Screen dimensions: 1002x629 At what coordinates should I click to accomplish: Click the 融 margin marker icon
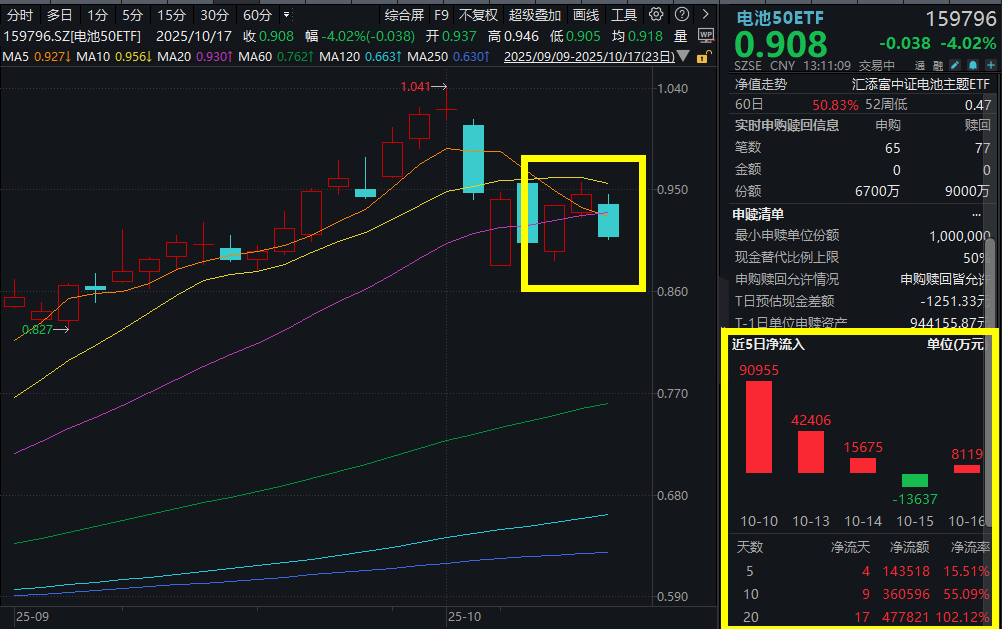(x=937, y=64)
